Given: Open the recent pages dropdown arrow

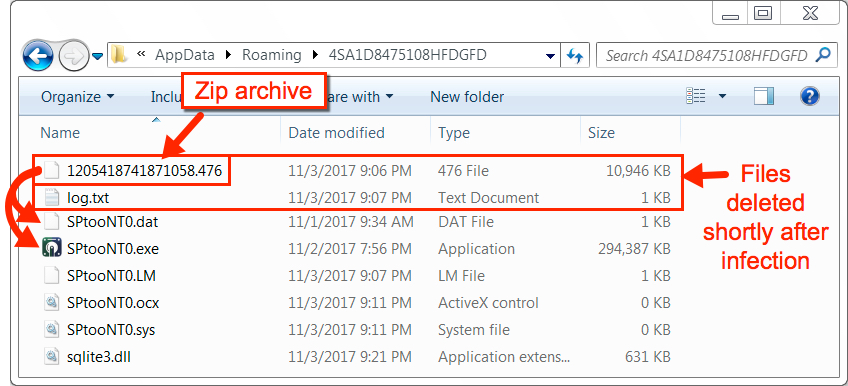Looking at the screenshot, I should tap(97, 56).
